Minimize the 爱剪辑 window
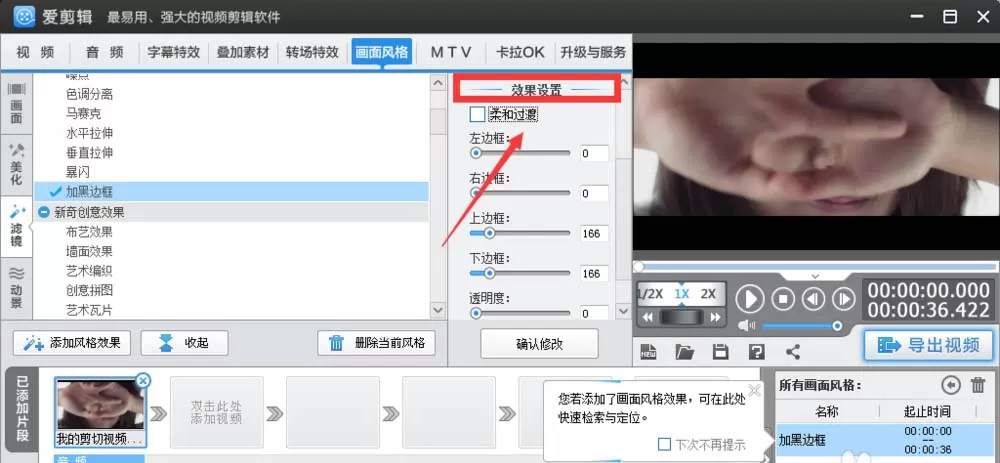Screen dimensions: 1000x463 pyautogui.click(x=917, y=17)
